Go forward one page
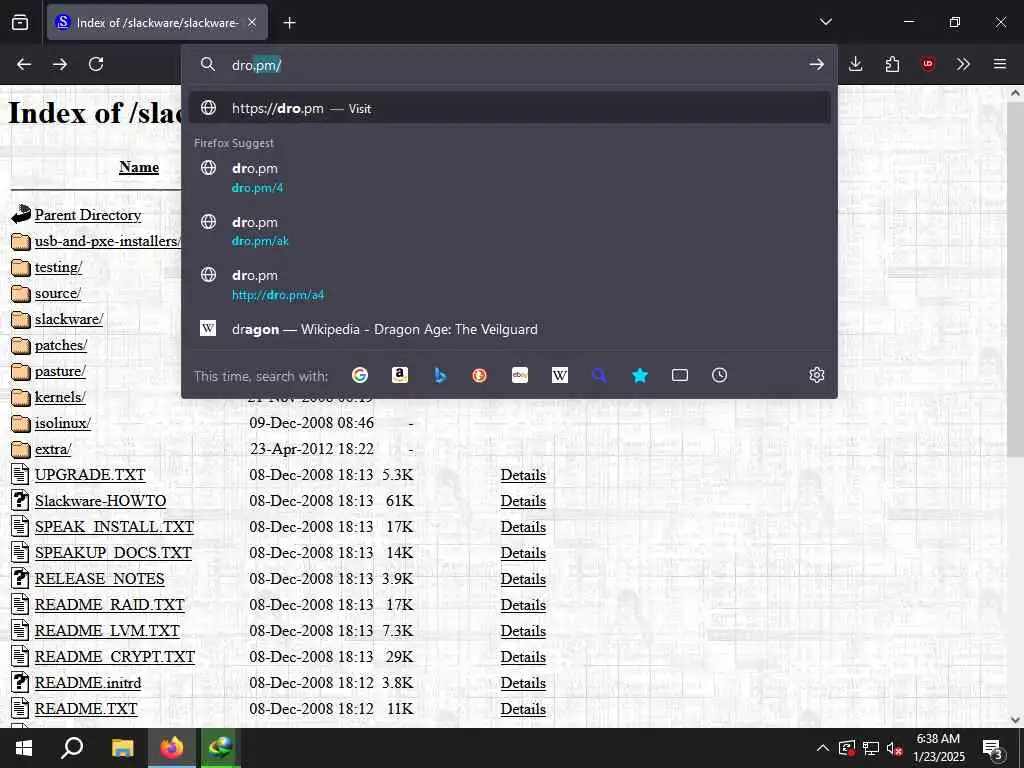The width and height of the screenshot is (1024, 768). pos(60,64)
